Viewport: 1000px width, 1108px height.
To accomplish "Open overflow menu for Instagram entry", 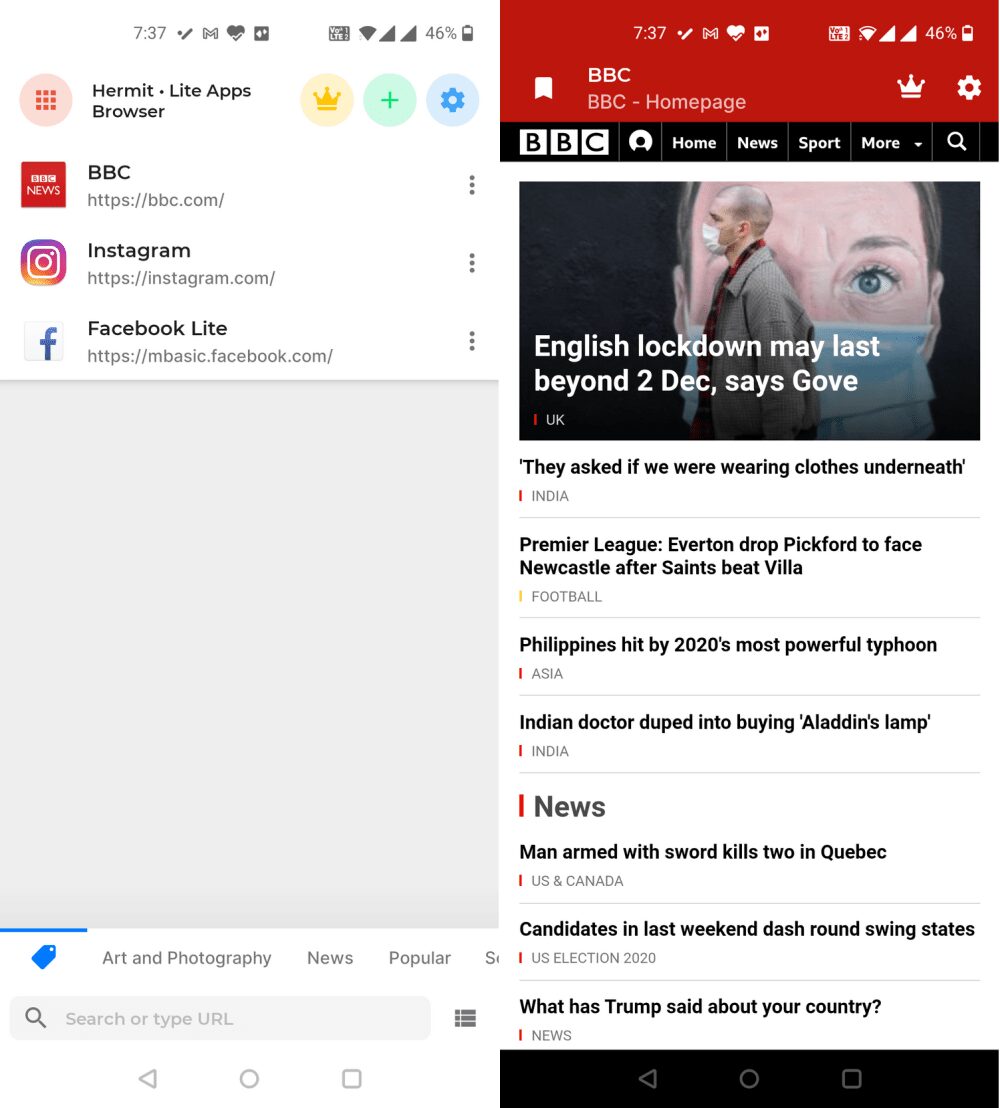I will 472,263.
